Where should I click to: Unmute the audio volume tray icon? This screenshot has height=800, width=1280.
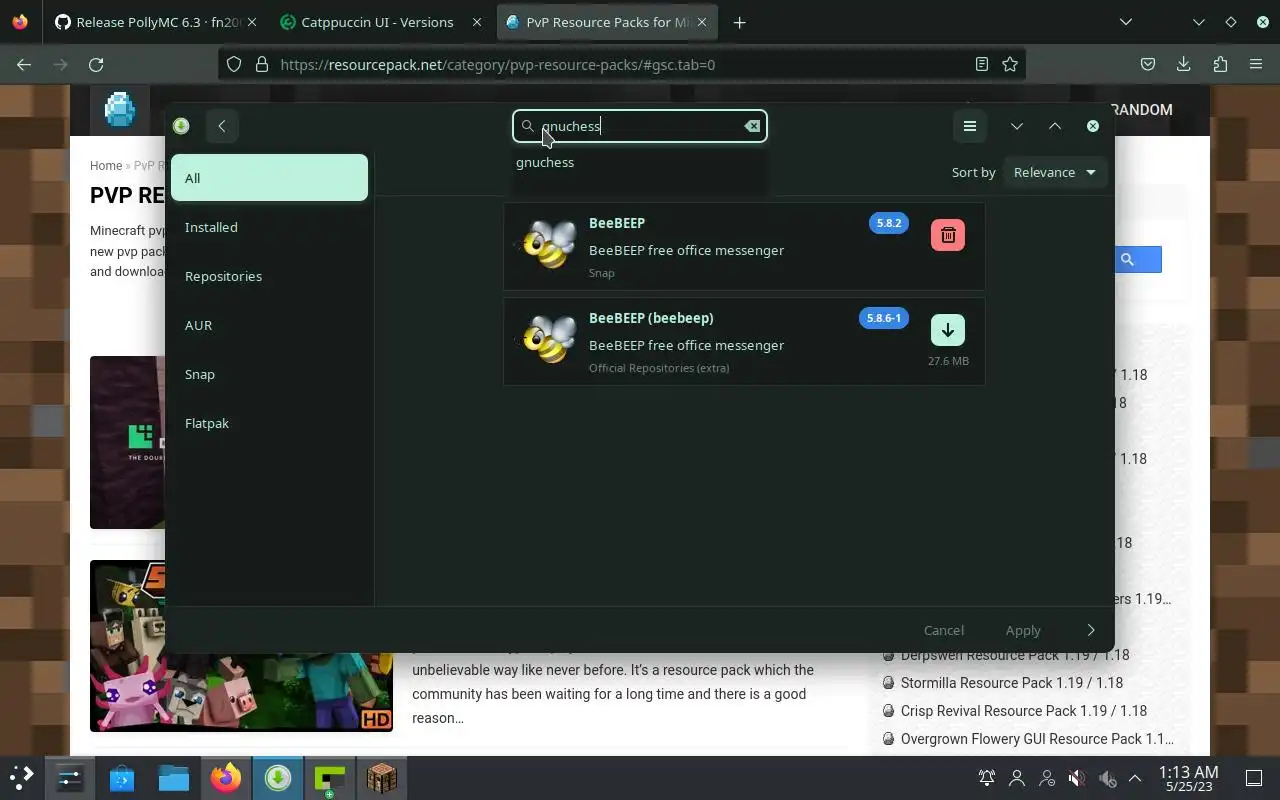click(1076, 778)
